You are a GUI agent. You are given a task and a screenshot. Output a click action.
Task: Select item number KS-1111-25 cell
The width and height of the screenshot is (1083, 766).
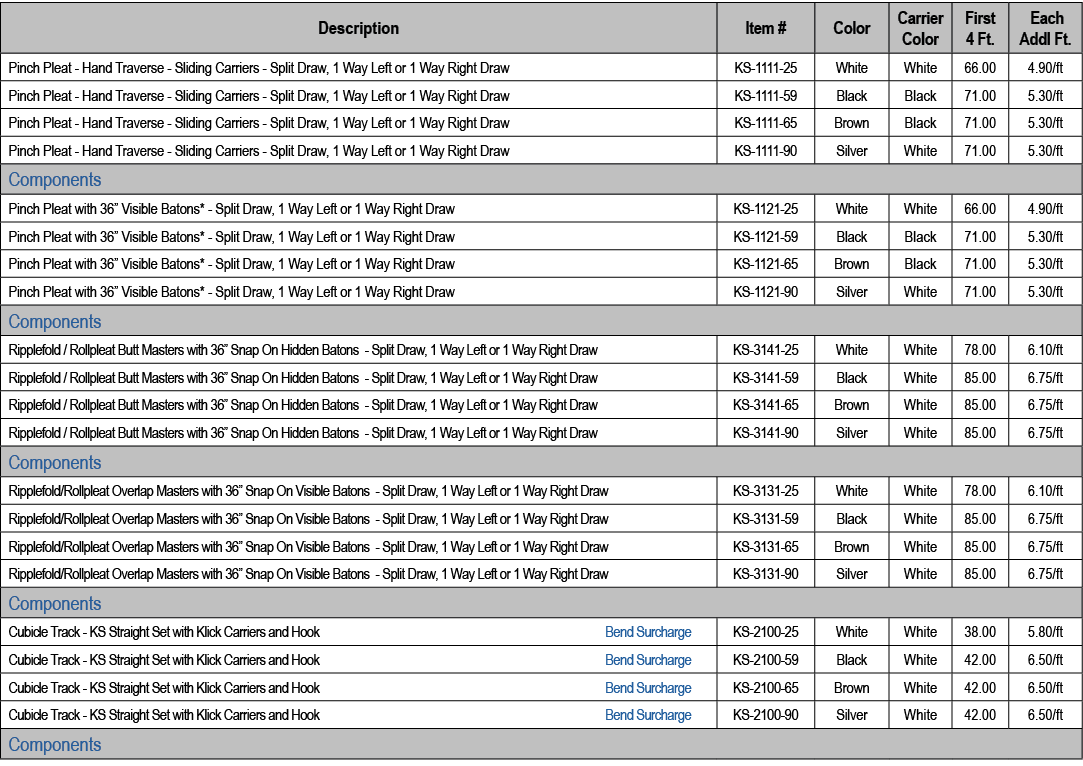[x=766, y=68]
